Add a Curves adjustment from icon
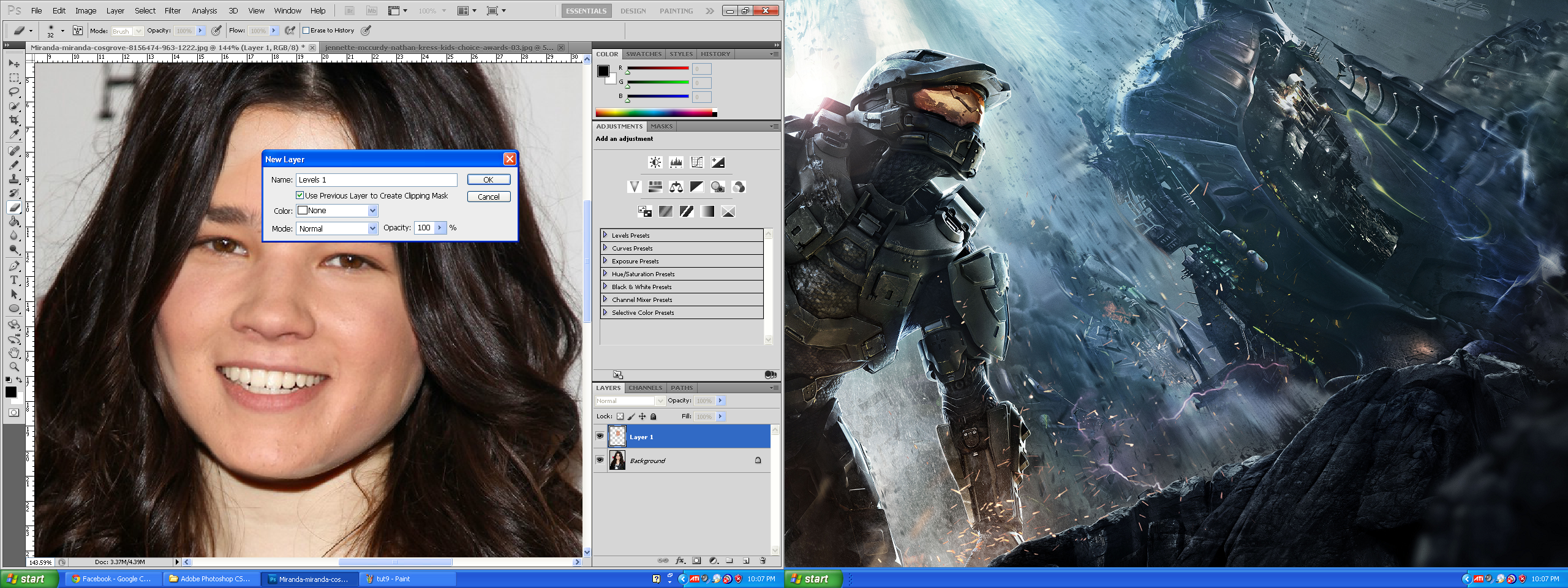Viewport: 1568px width, 588px height. click(x=697, y=162)
